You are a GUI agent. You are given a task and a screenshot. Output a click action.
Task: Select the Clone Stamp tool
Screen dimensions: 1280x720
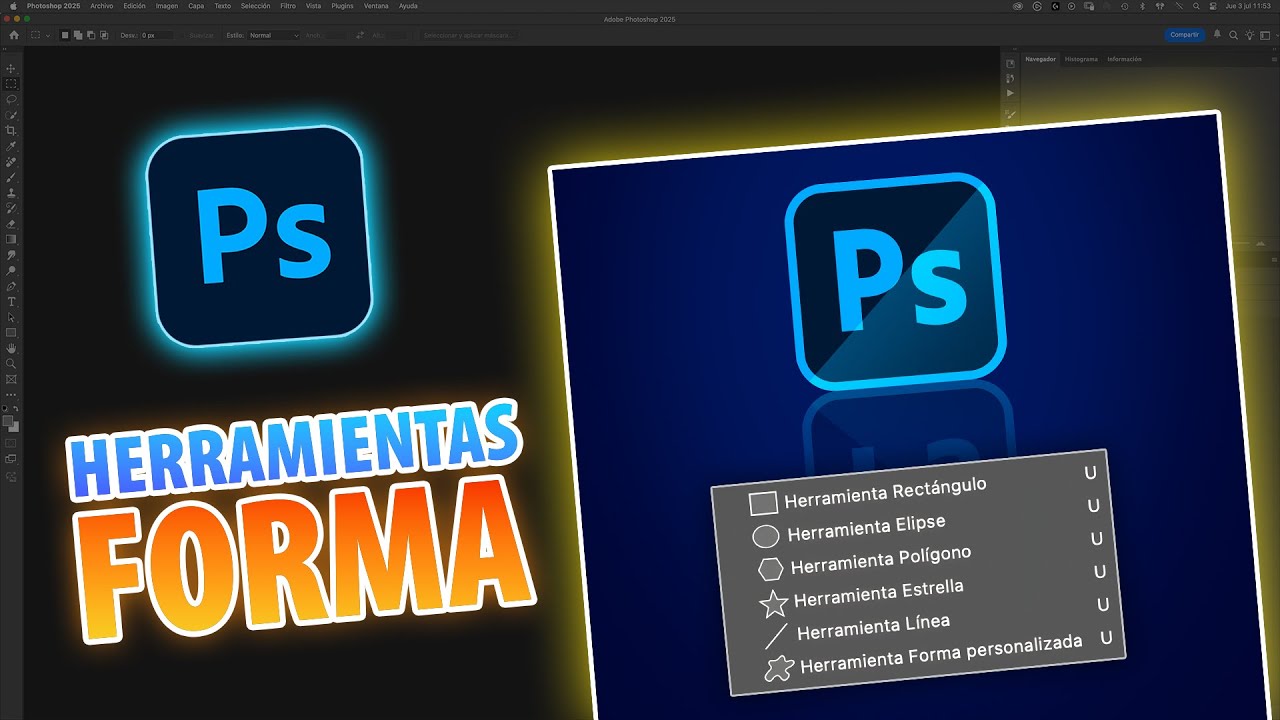click(x=11, y=193)
